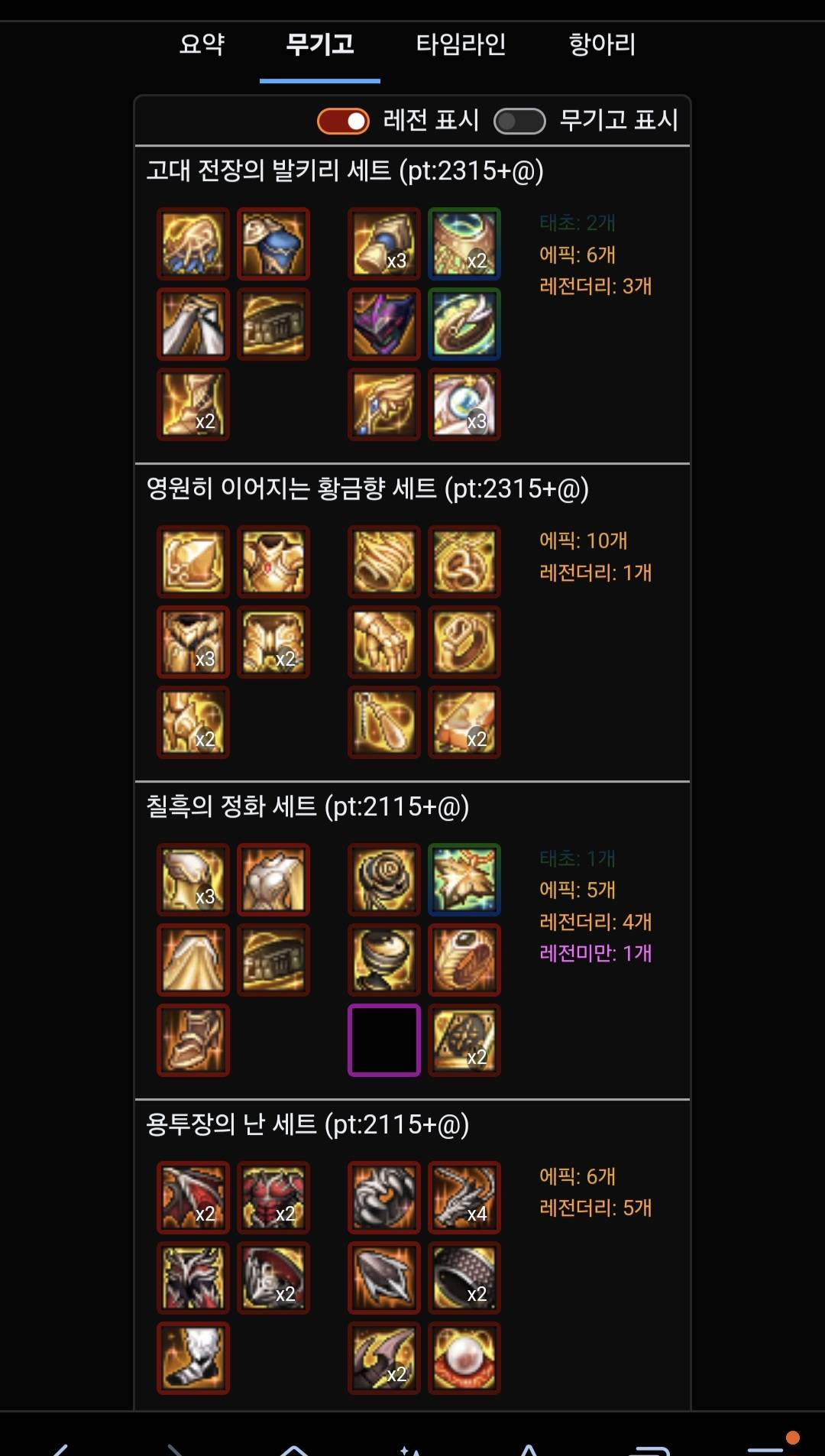Click the golden rose item icon
This screenshot has height=1456, width=825.
click(x=384, y=880)
